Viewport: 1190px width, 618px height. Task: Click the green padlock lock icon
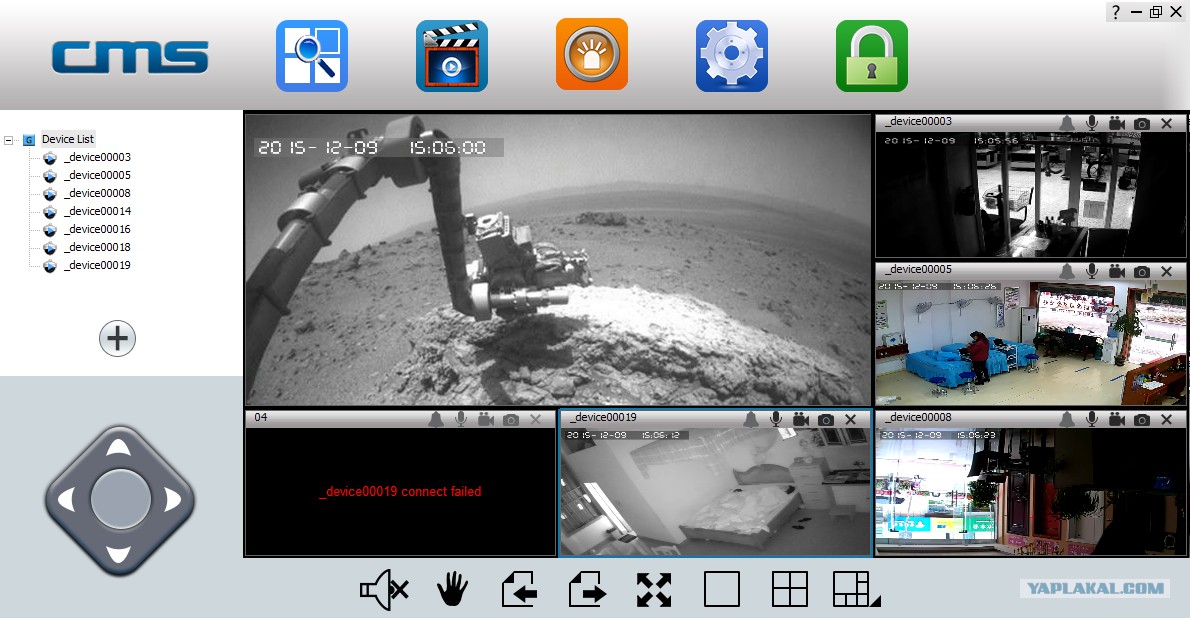[x=871, y=56]
